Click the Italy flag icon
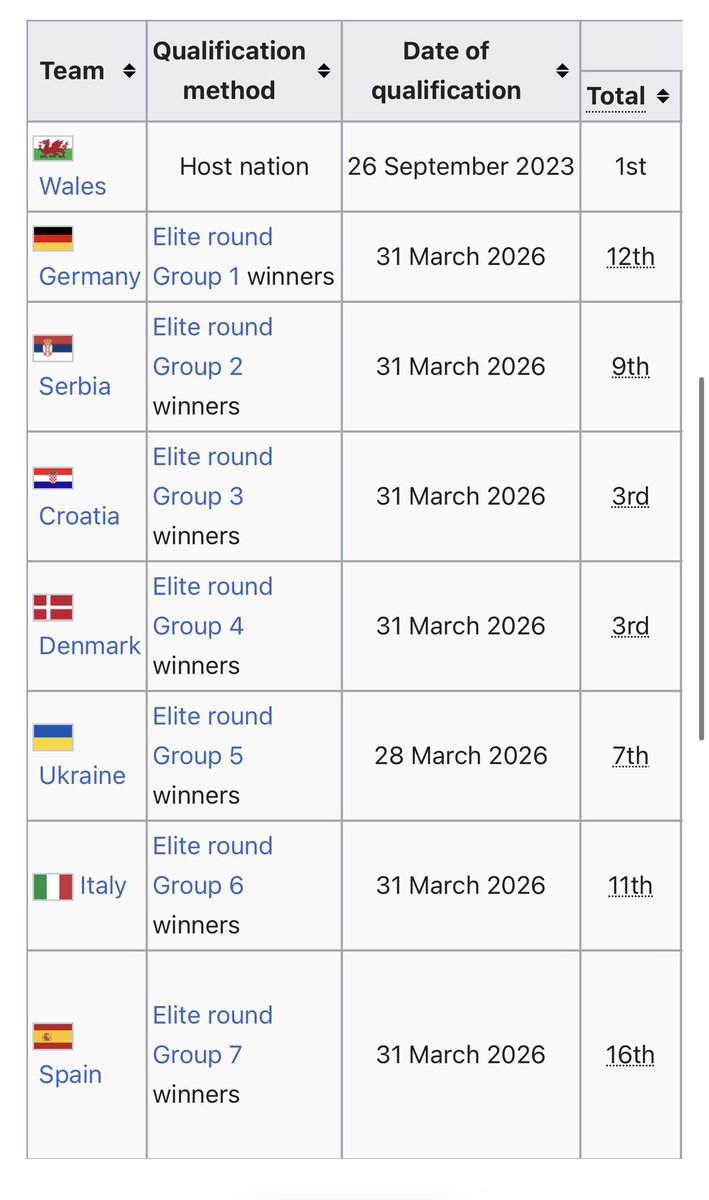The height and width of the screenshot is (1200, 709). [53, 886]
